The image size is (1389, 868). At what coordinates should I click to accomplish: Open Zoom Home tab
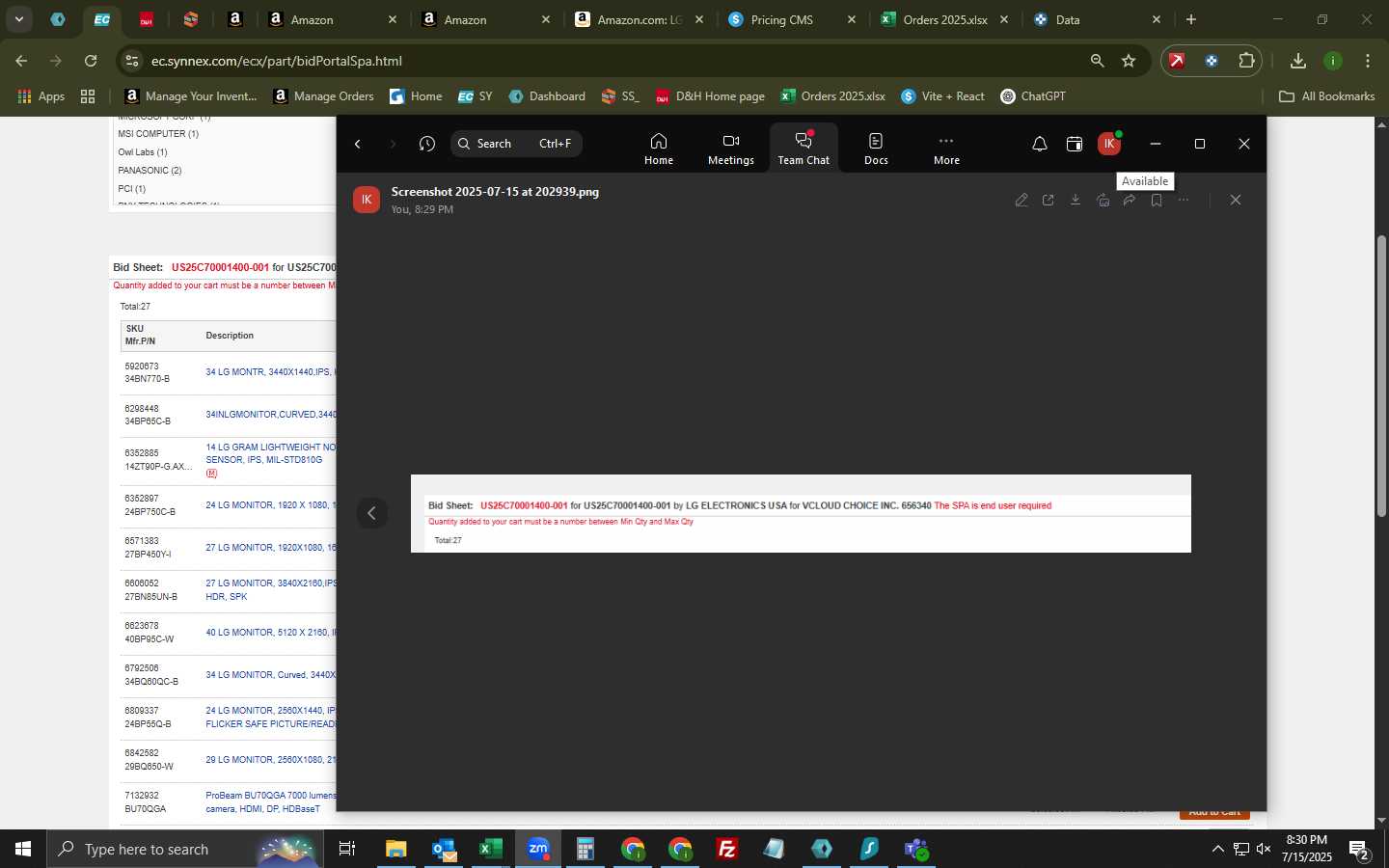coord(659,149)
